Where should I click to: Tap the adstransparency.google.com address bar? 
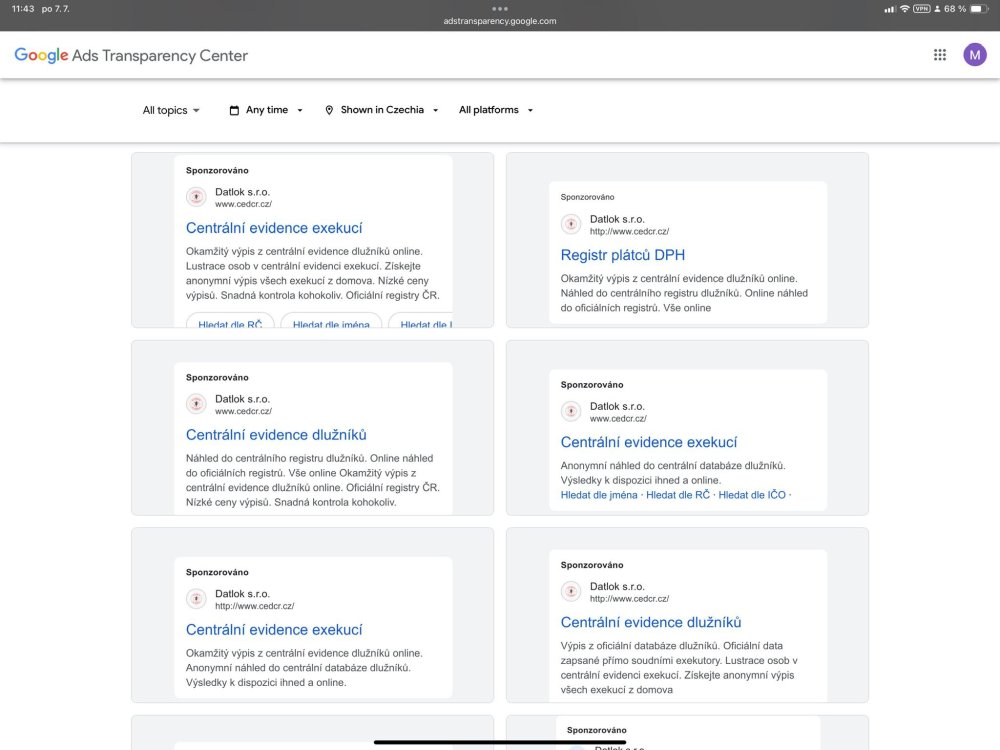[x=500, y=21]
